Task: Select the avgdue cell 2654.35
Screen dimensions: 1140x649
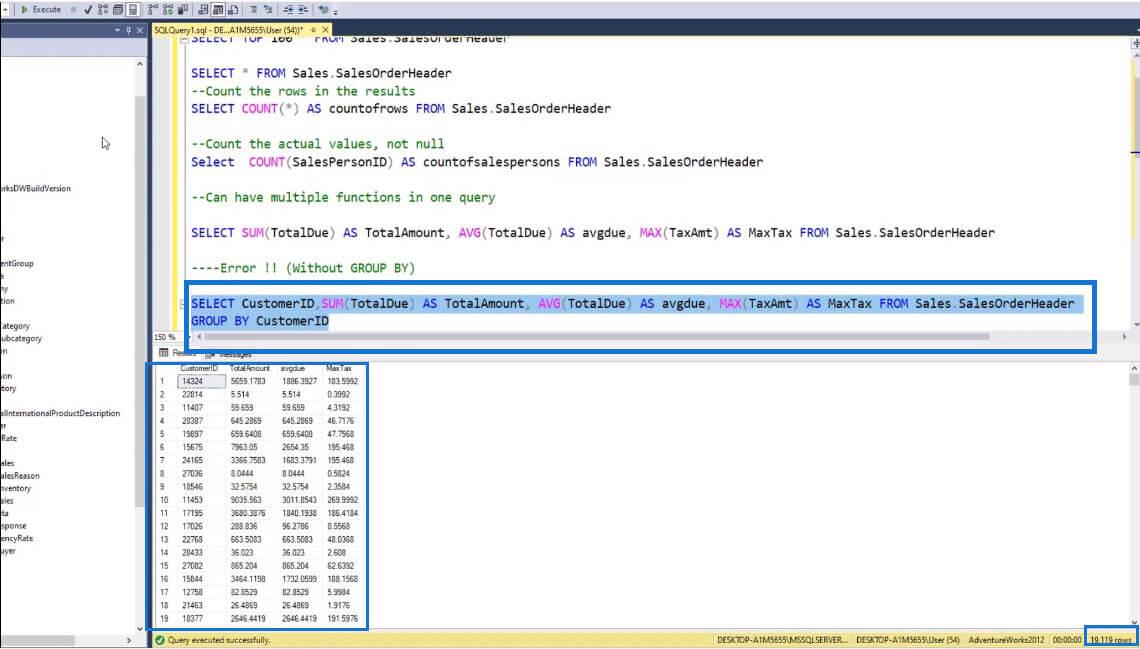Action: pos(300,447)
